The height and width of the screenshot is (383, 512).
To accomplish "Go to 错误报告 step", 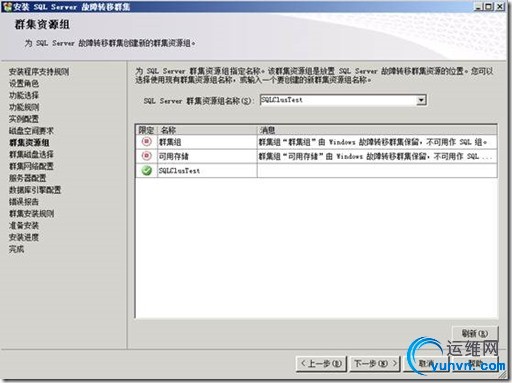I will [x=24, y=202].
